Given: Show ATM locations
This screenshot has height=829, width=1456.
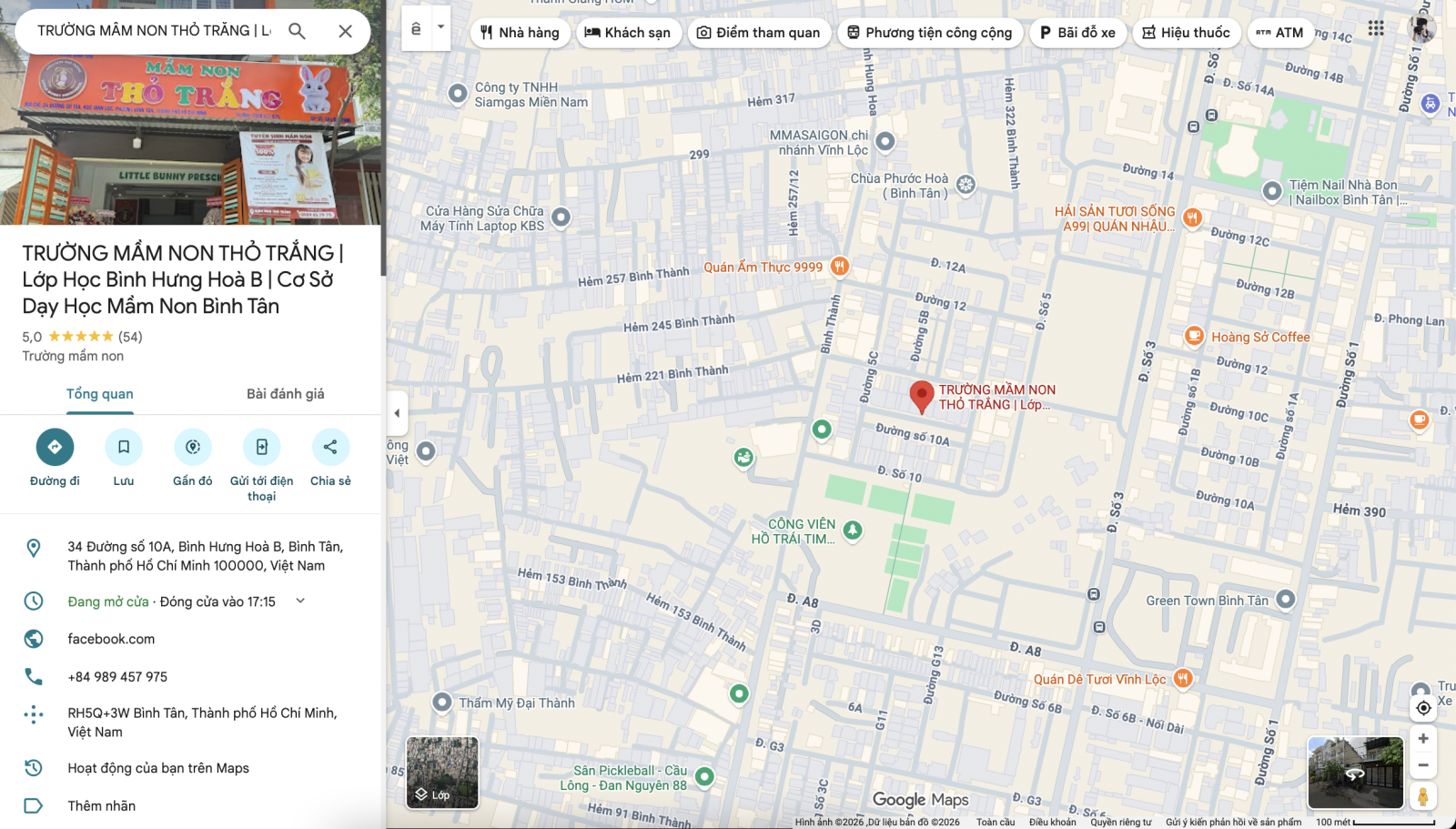Looking at the screenshot, I should point(1280,33).
